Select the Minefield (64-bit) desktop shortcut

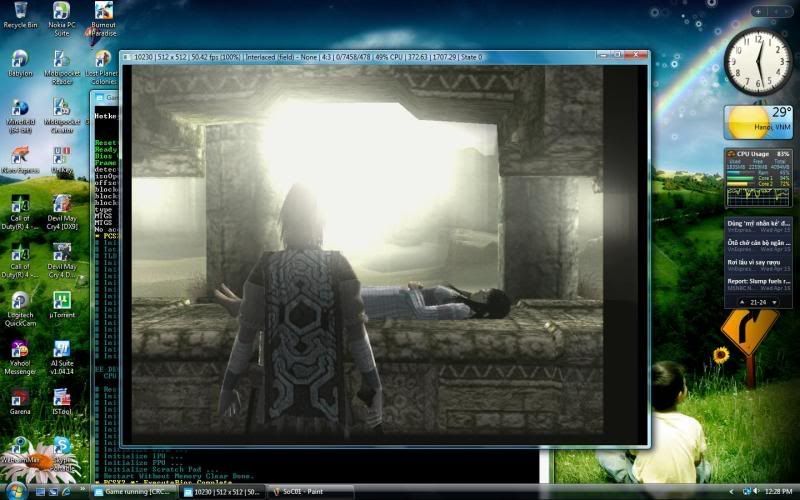(x=20, y=116)
